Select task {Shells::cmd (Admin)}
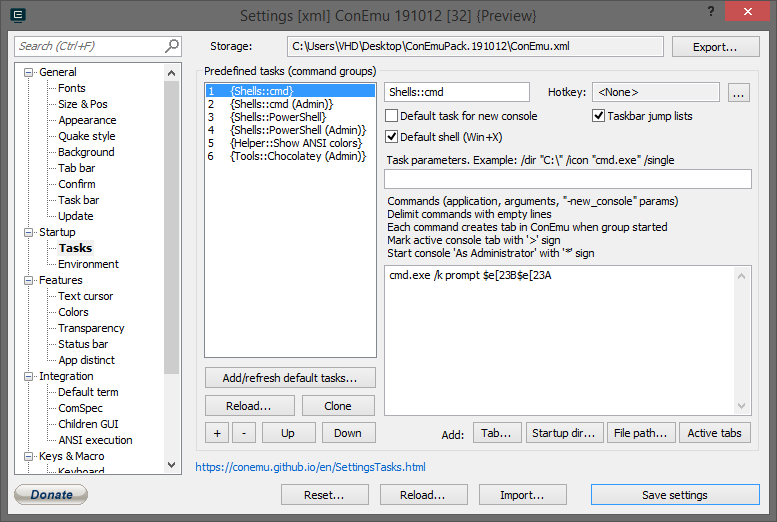 point(290,104)
